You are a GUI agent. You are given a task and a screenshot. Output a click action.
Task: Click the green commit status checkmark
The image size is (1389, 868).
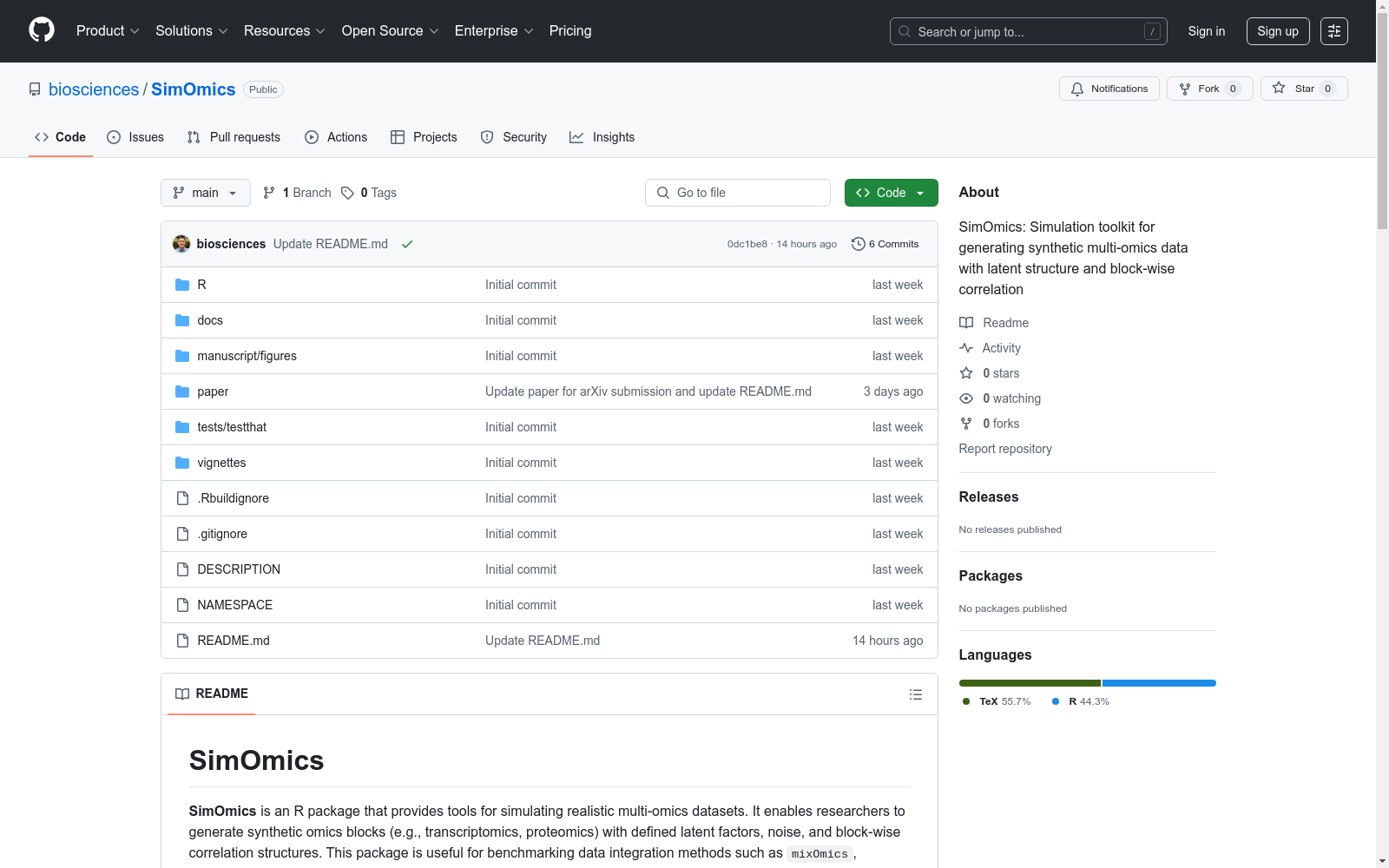point(407,244)
